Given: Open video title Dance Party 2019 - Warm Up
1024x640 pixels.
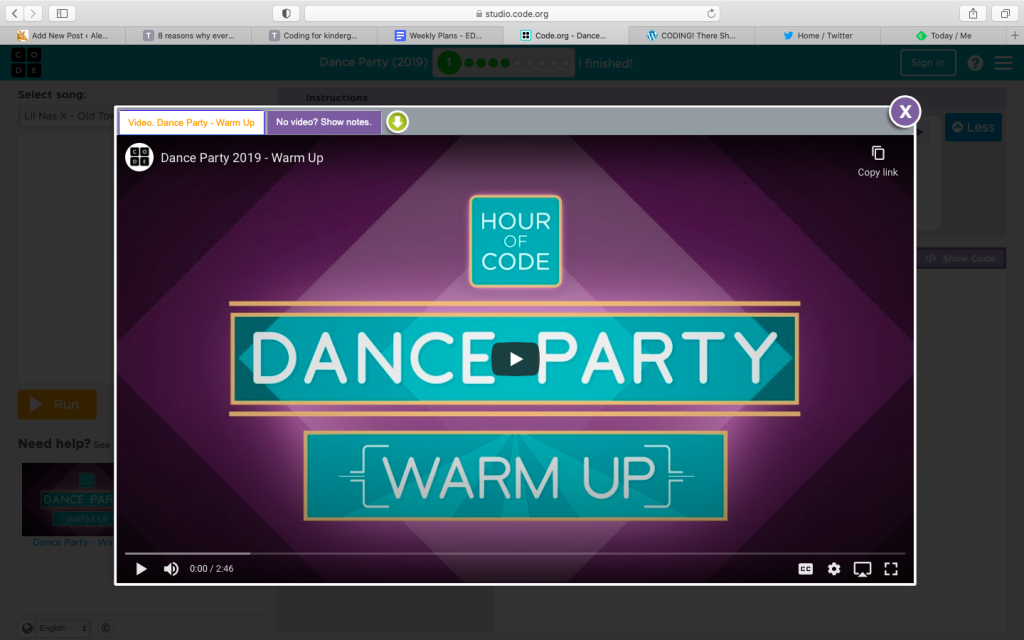Looking at the screenshot, I should click(242, 158).
